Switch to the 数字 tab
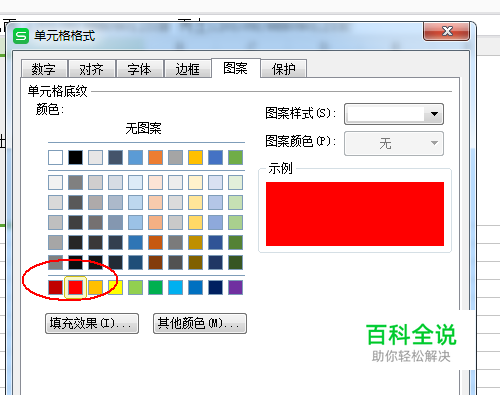500x395 pixels. (x=44, y=69)
